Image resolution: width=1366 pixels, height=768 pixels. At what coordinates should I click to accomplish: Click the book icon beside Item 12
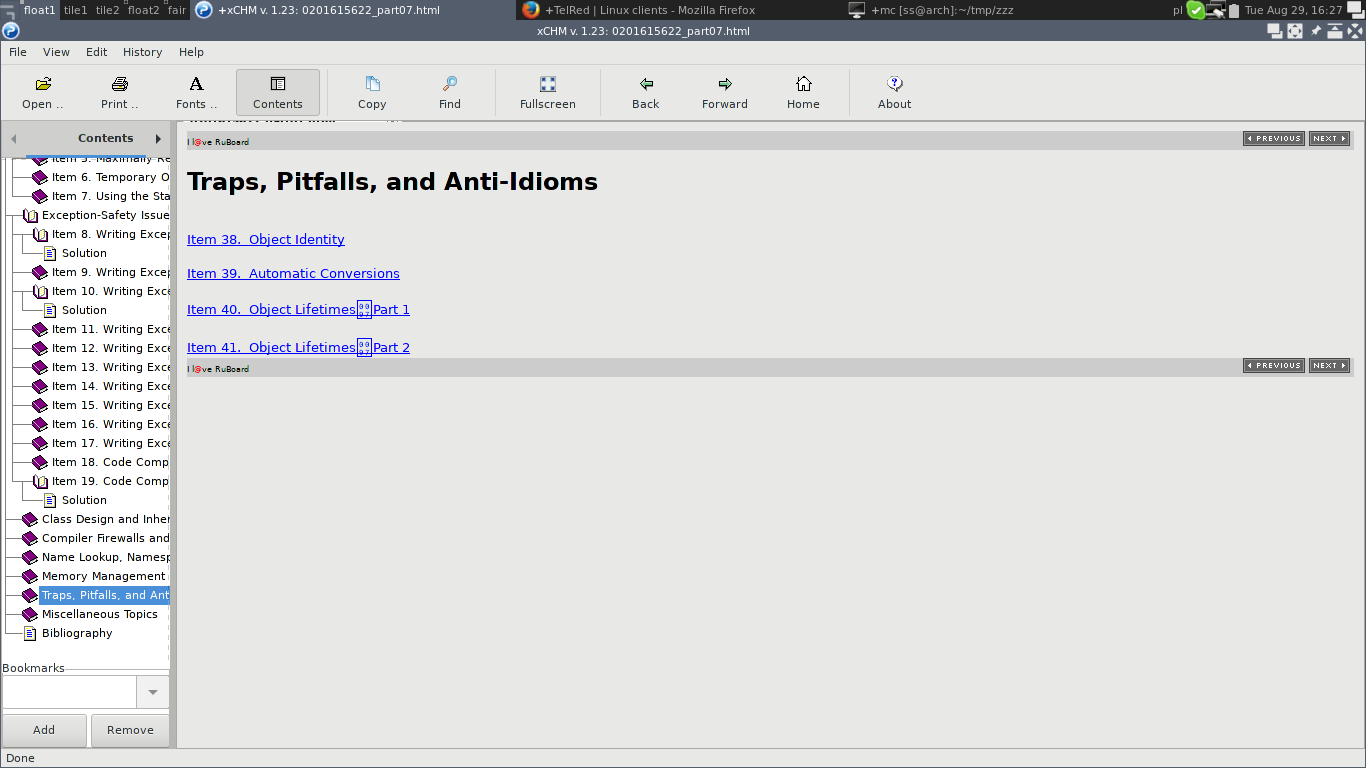(x=40, y=348)
